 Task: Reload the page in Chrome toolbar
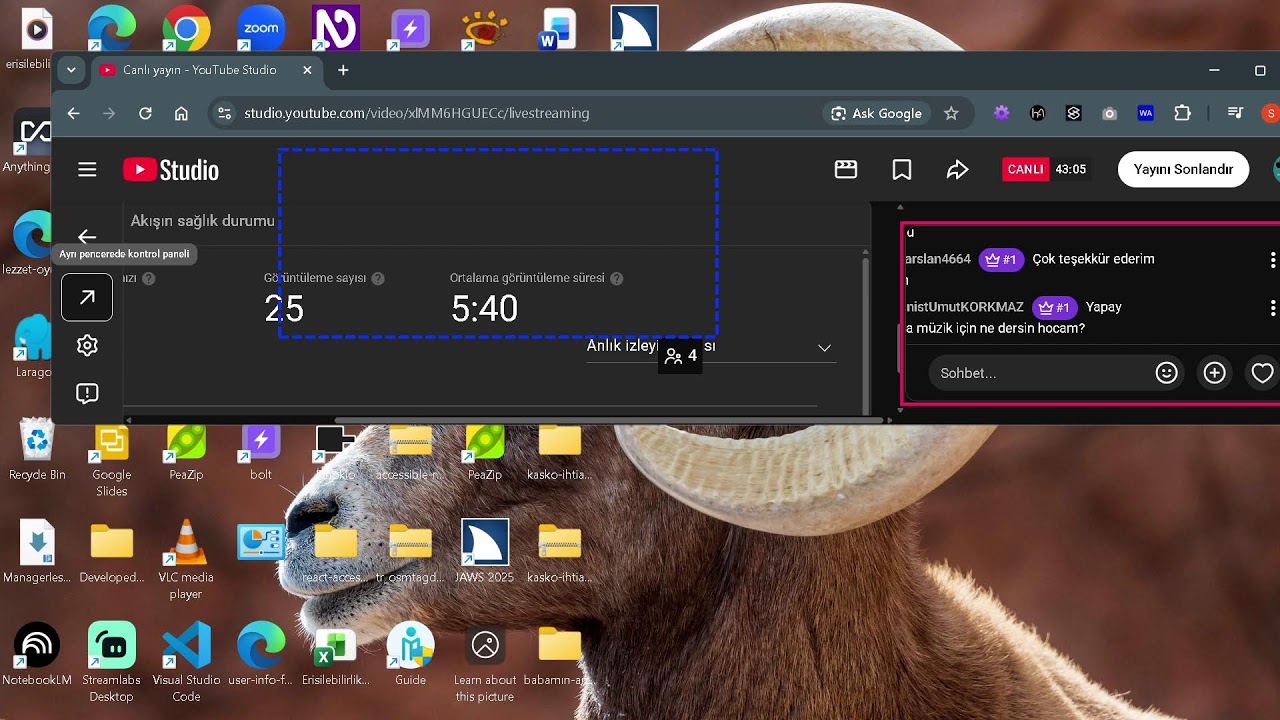(145, 113)
